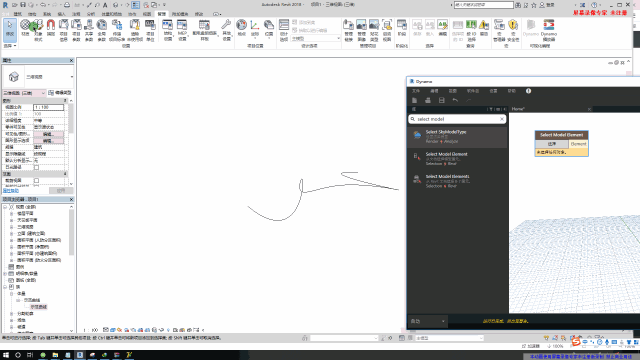The width and height of the screenshot is (640, 360).
Task: Open 启动视图 Starting View
Action: pos(387,30)
